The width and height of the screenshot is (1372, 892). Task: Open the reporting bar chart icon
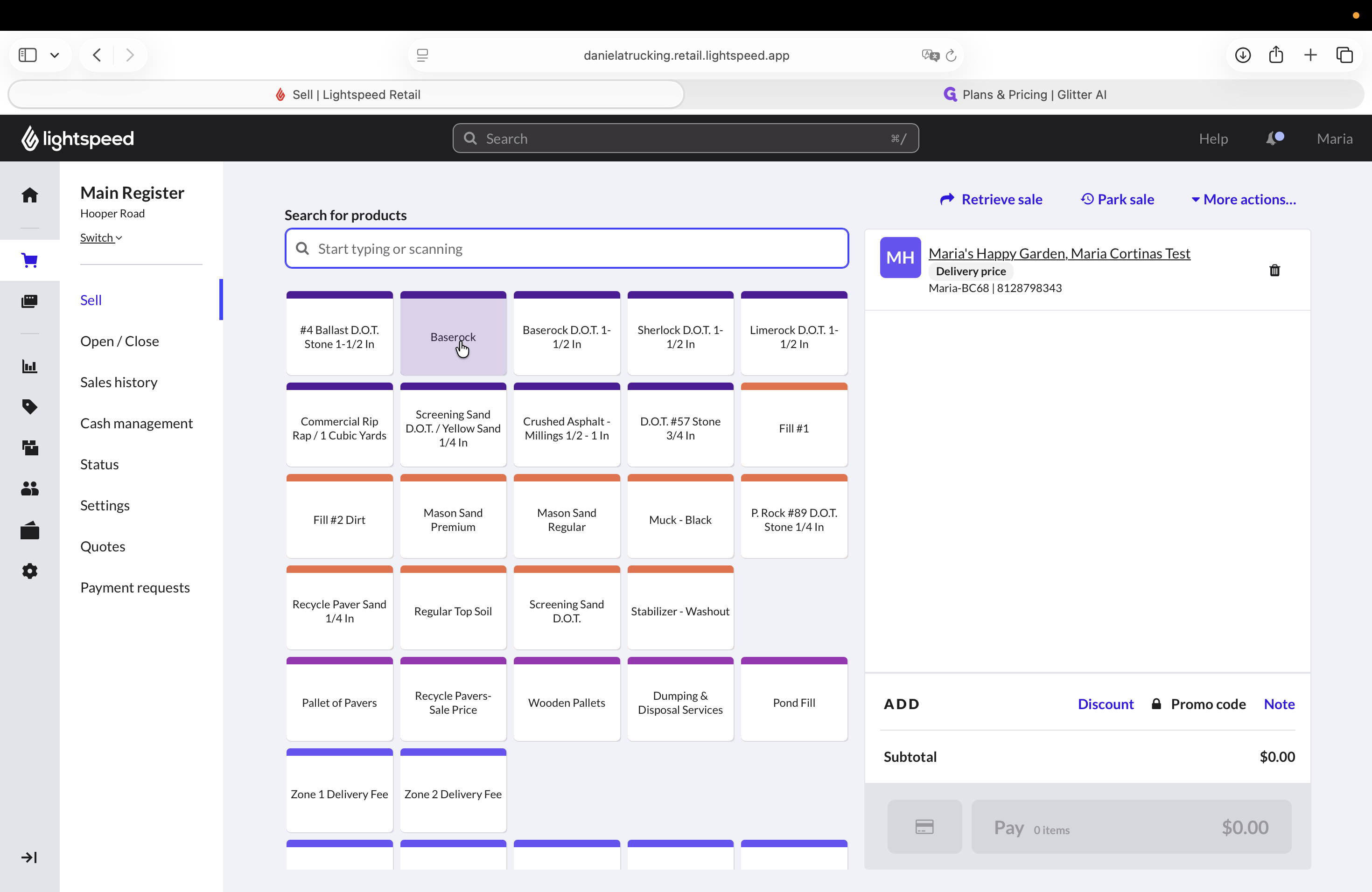(x=29, y=367)
